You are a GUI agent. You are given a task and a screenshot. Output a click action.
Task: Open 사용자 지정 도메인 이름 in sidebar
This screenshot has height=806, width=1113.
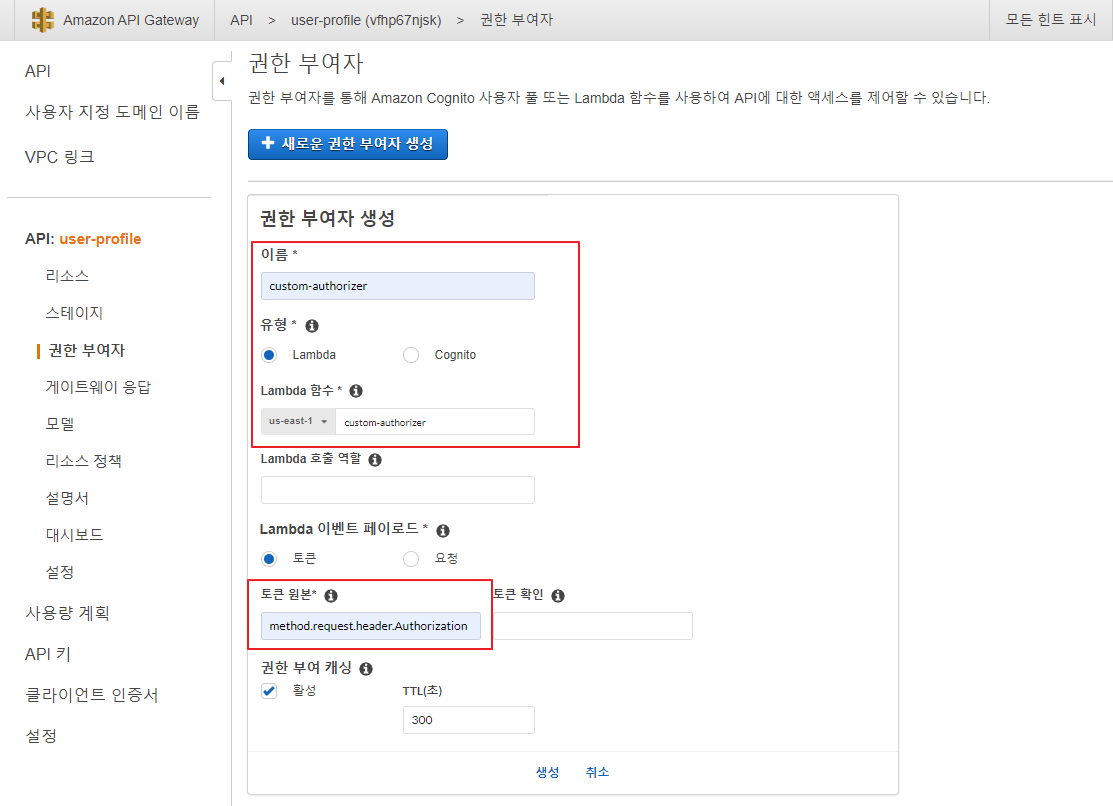click(112, 112)
